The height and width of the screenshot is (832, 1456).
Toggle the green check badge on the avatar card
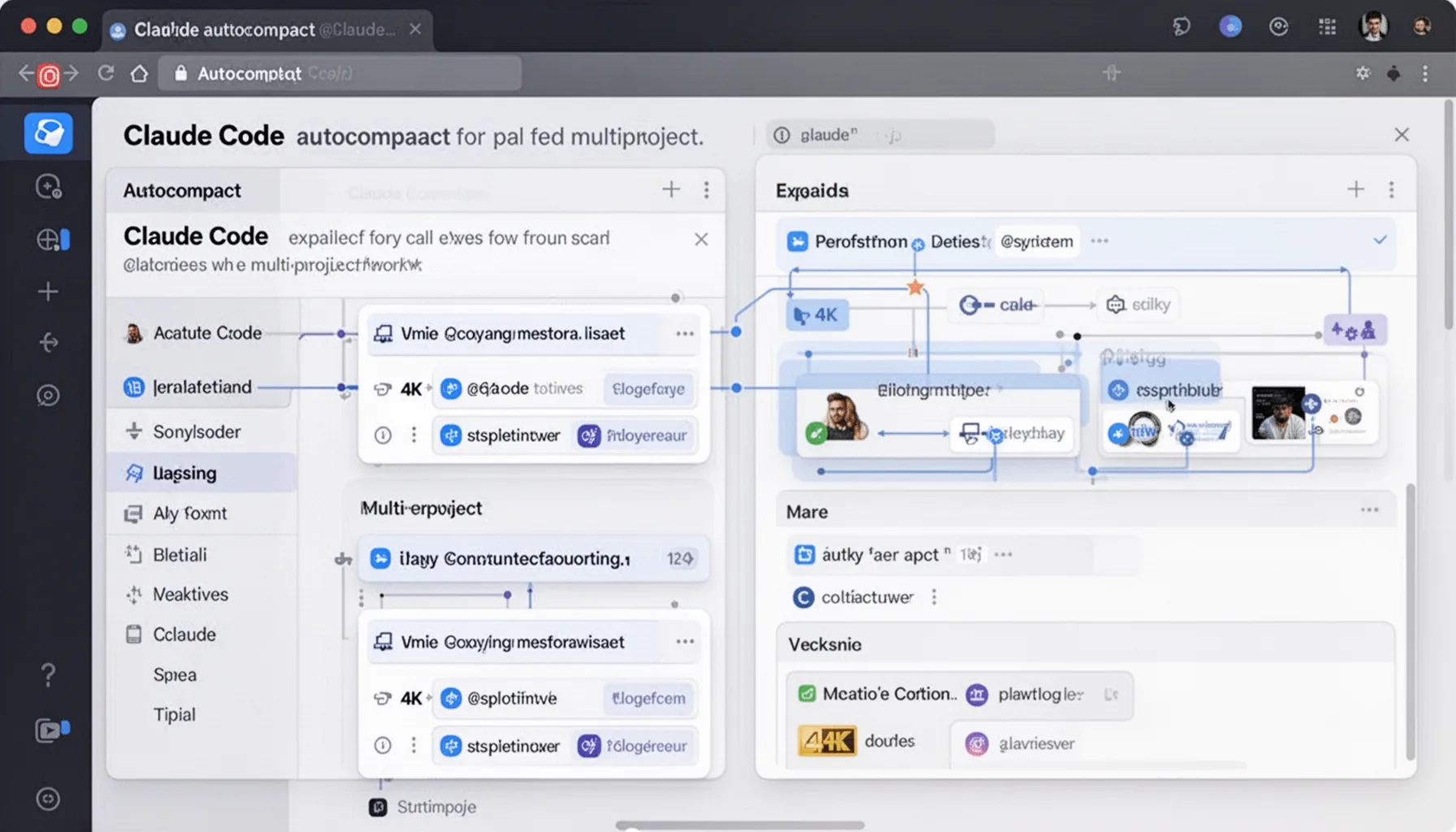(x=817, y=433)
